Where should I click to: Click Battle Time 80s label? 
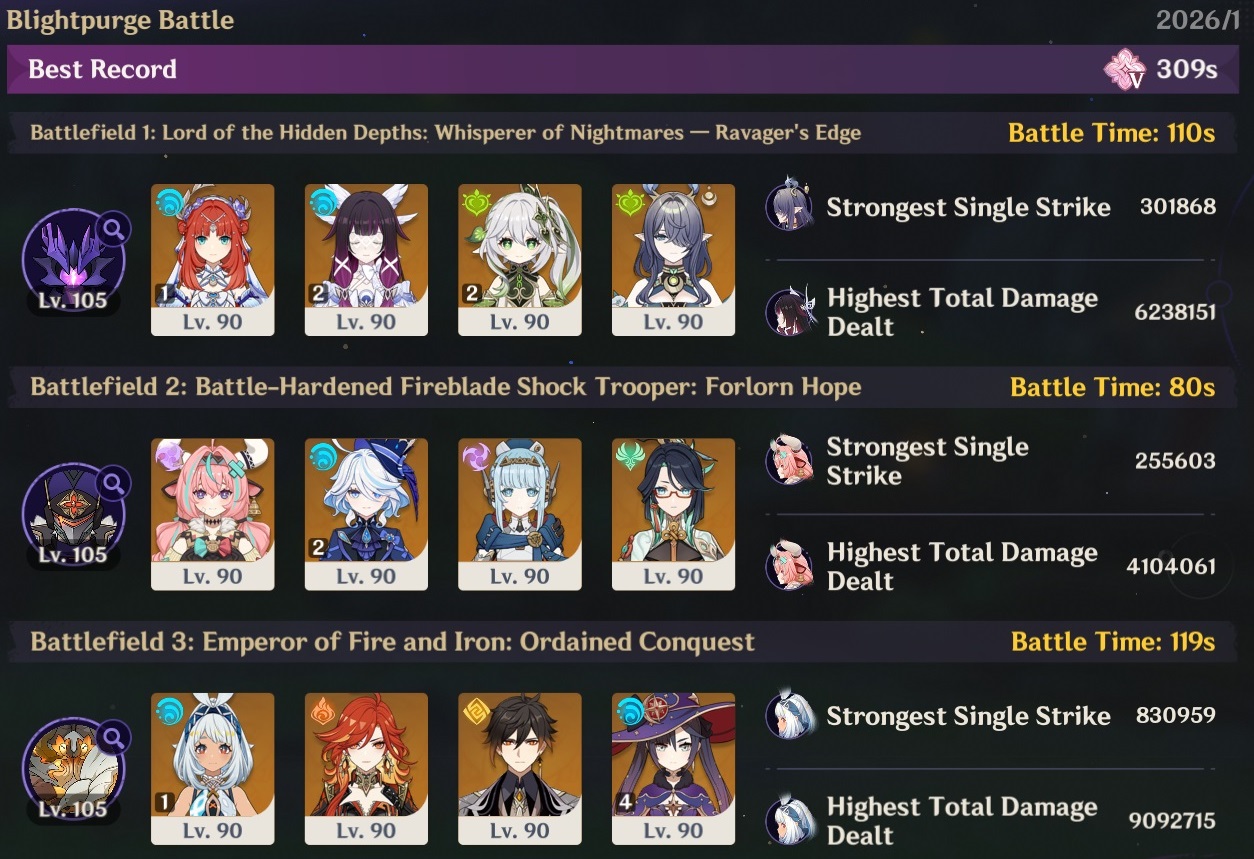tap(1113, 387)
